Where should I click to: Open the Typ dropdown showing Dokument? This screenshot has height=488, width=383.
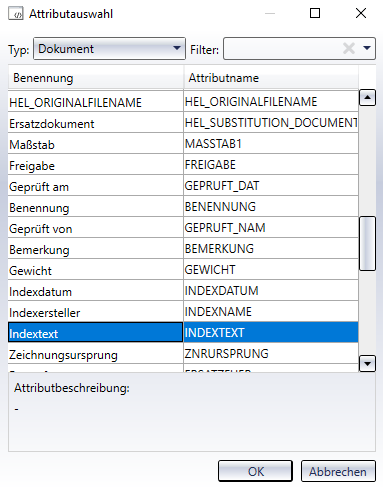(109, 49)
